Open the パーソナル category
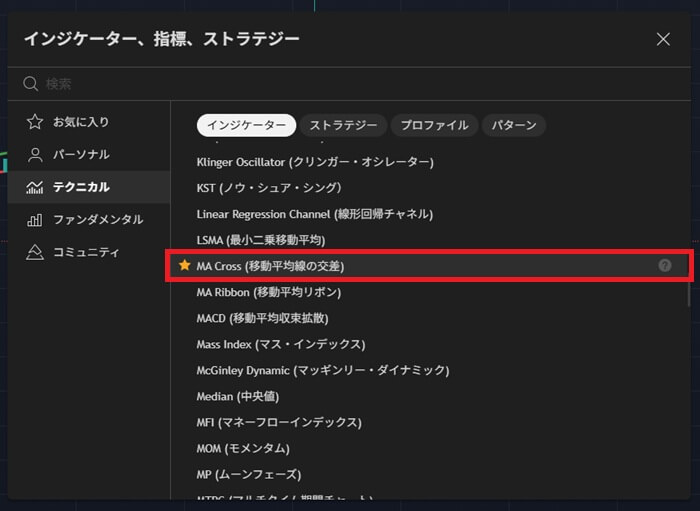700x511 pixels. (89, 154)
